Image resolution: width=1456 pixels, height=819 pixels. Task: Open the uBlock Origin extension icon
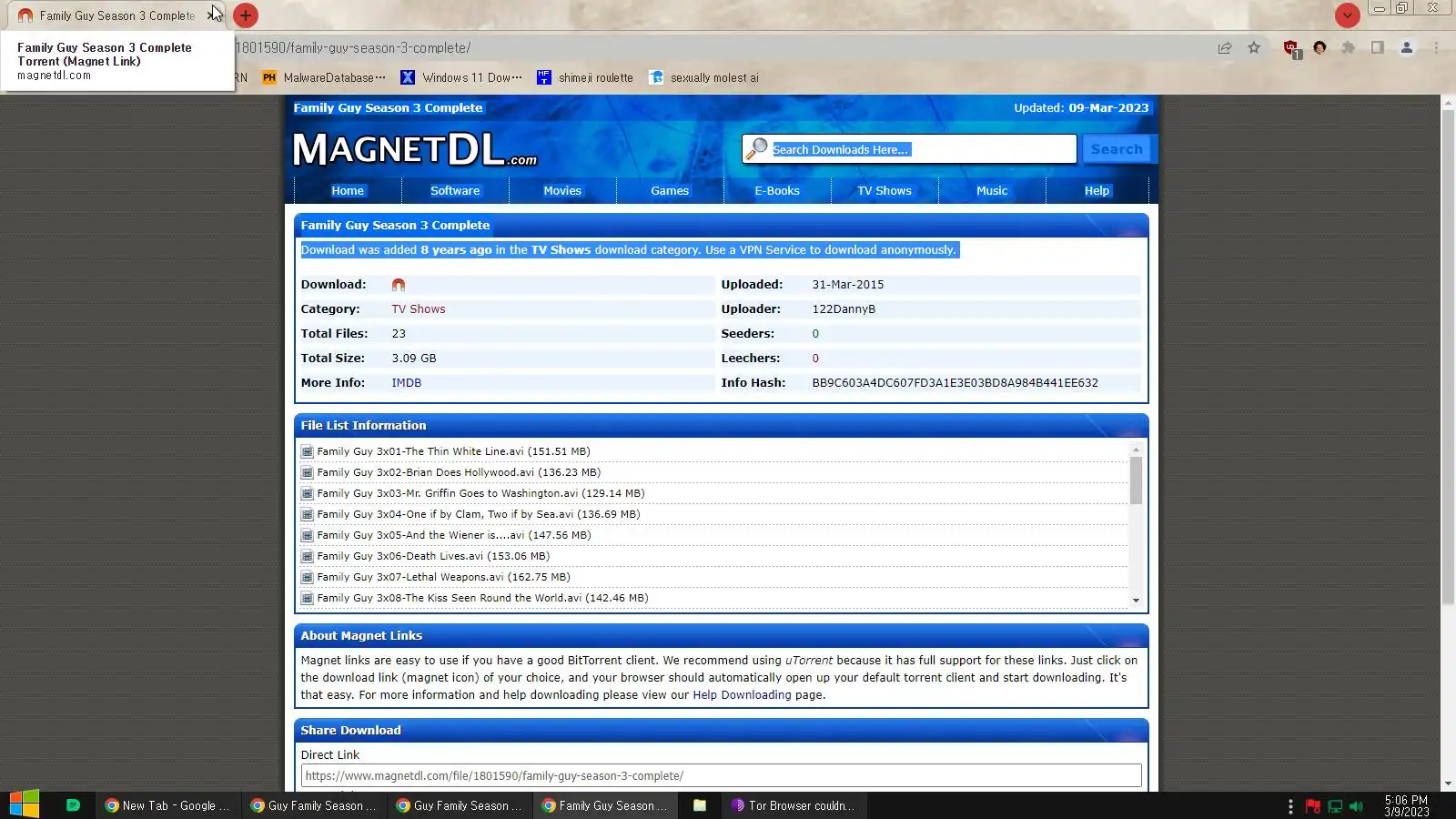tap(1290, 48)
